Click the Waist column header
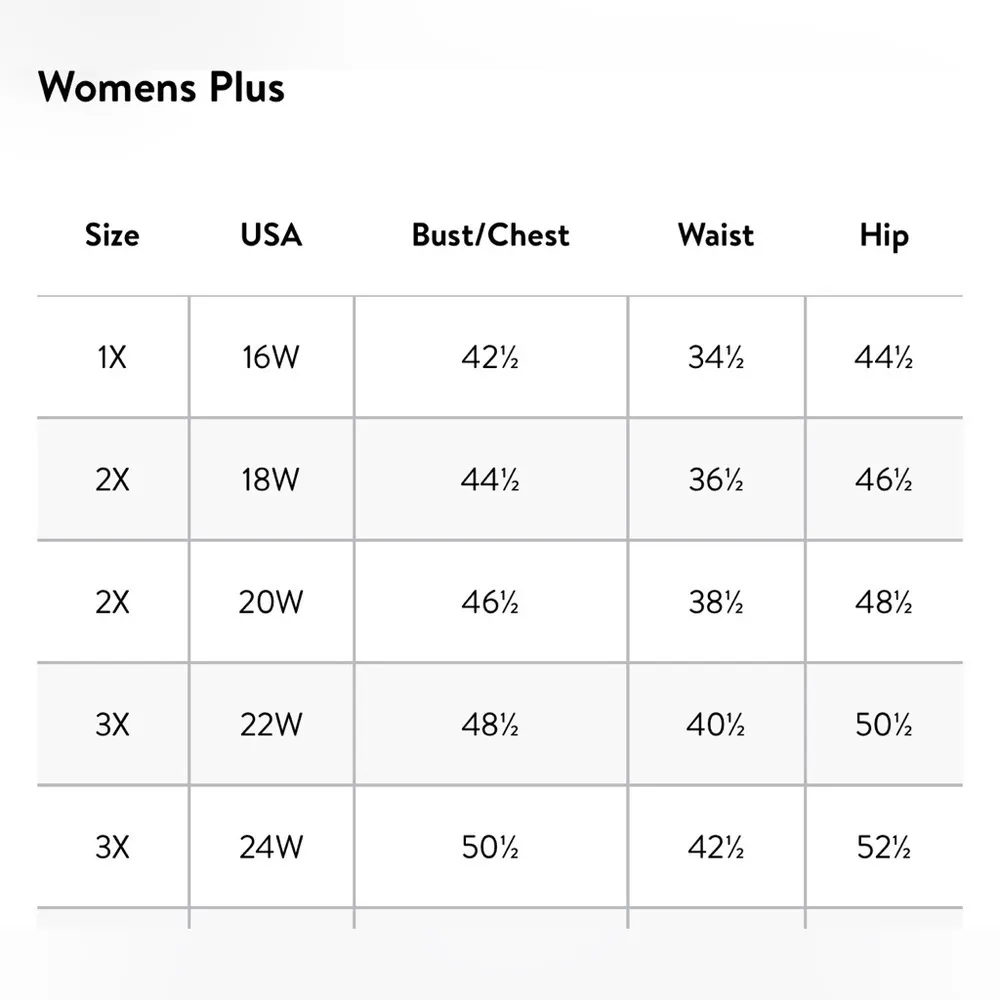 pos(716,235)
